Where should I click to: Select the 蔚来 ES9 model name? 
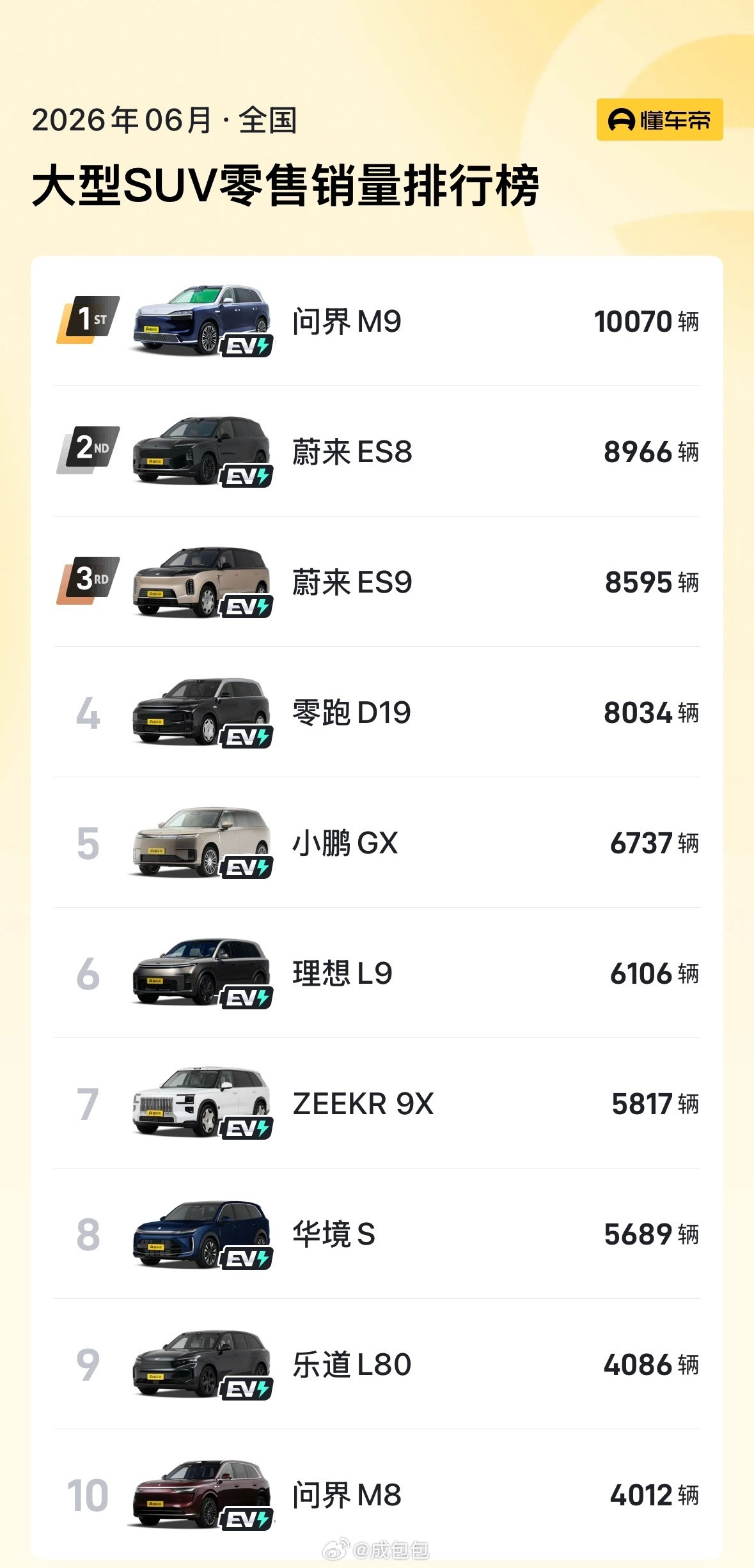(x=352, y=582)
